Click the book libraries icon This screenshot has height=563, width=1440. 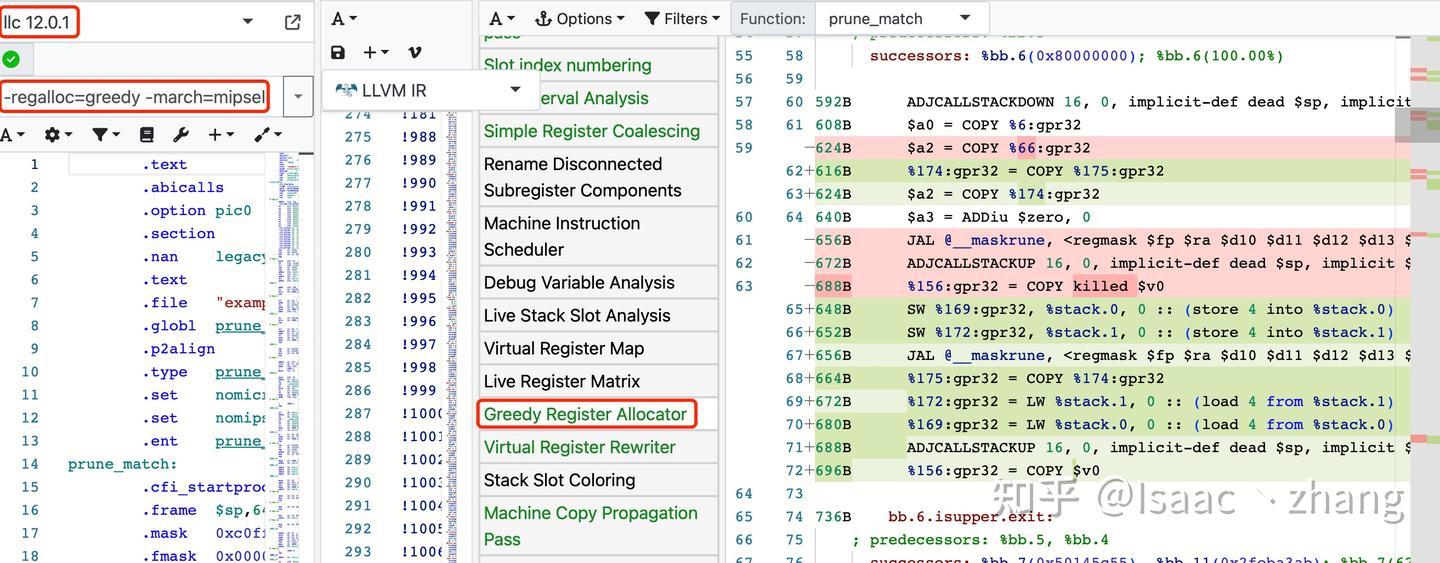(147, 134)
